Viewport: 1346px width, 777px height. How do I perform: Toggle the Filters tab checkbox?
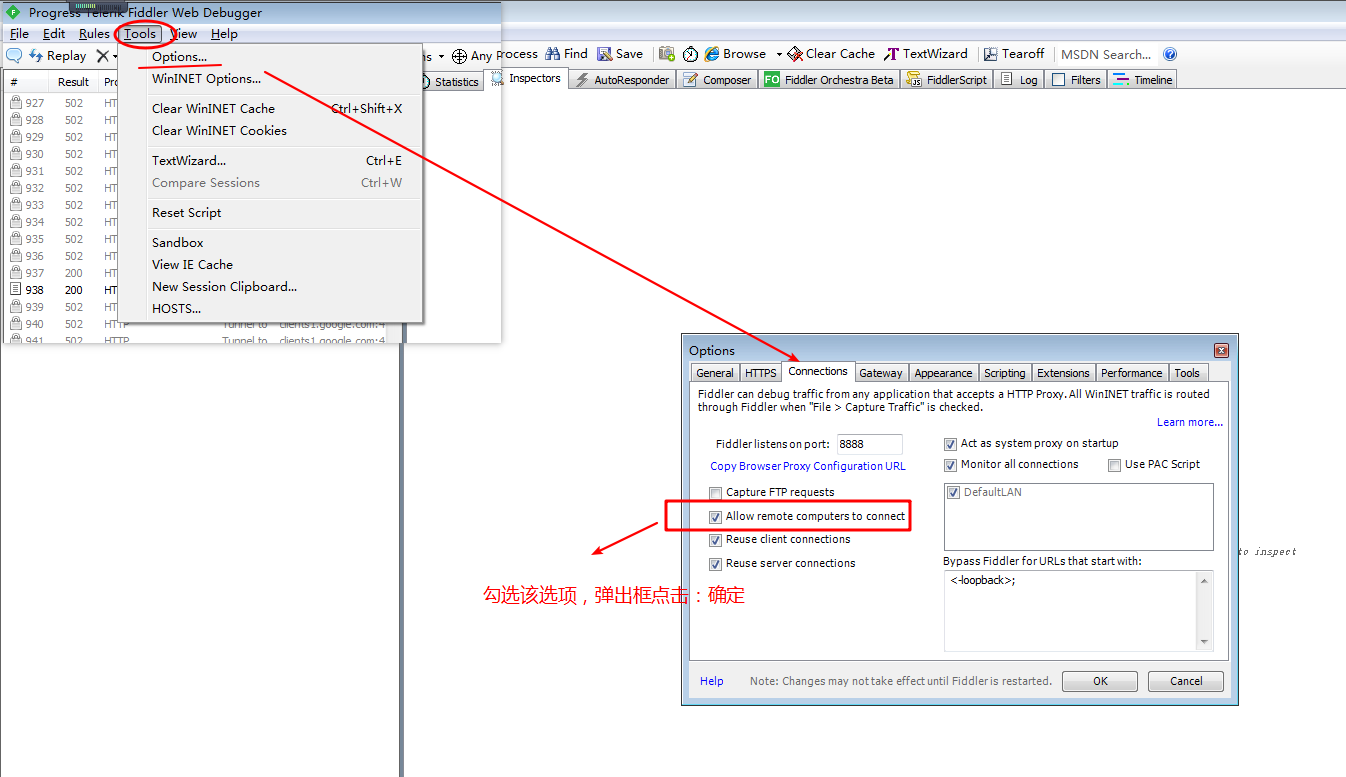[x=1059, y=80]
